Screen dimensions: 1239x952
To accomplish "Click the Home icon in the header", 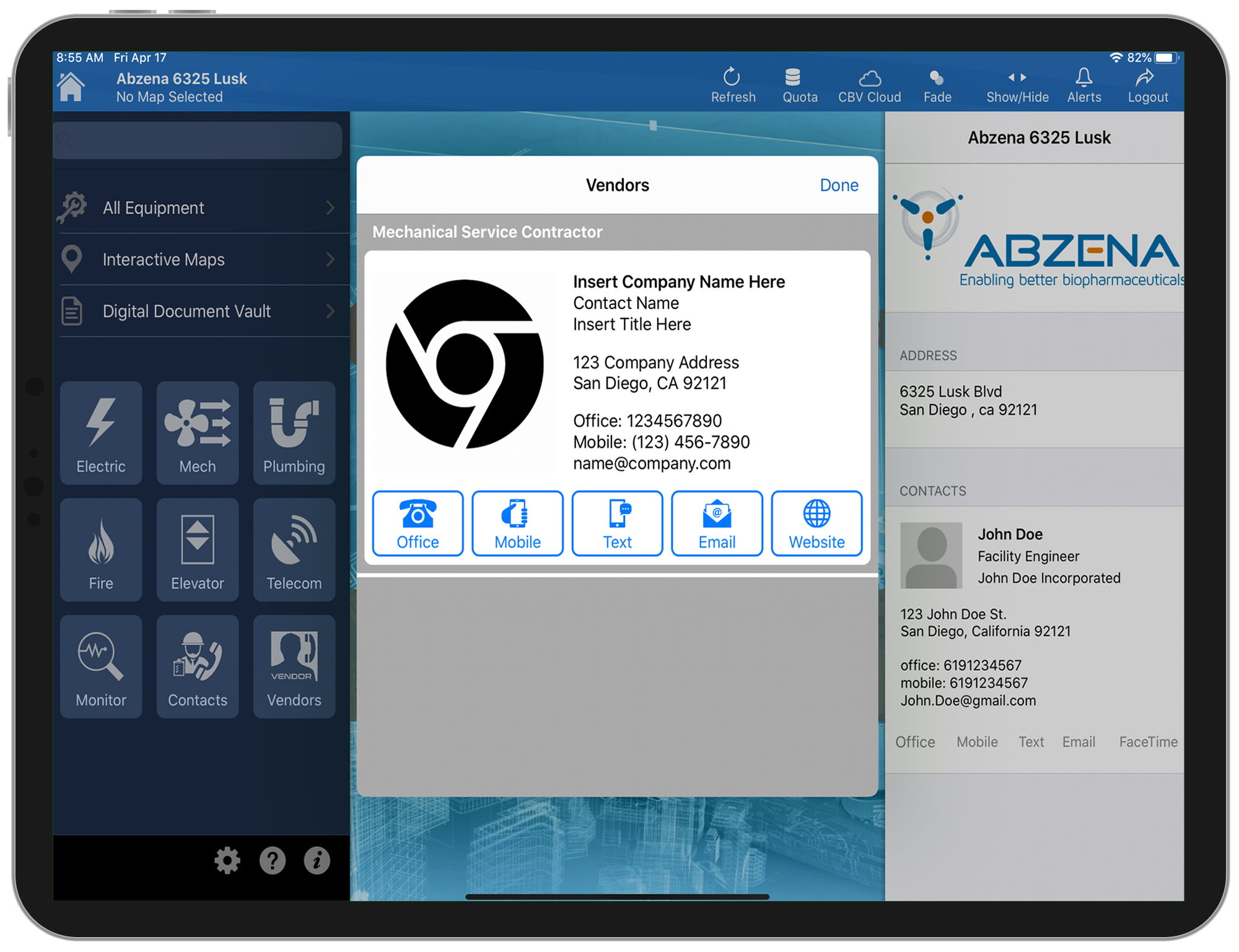I will coord(71,87).
